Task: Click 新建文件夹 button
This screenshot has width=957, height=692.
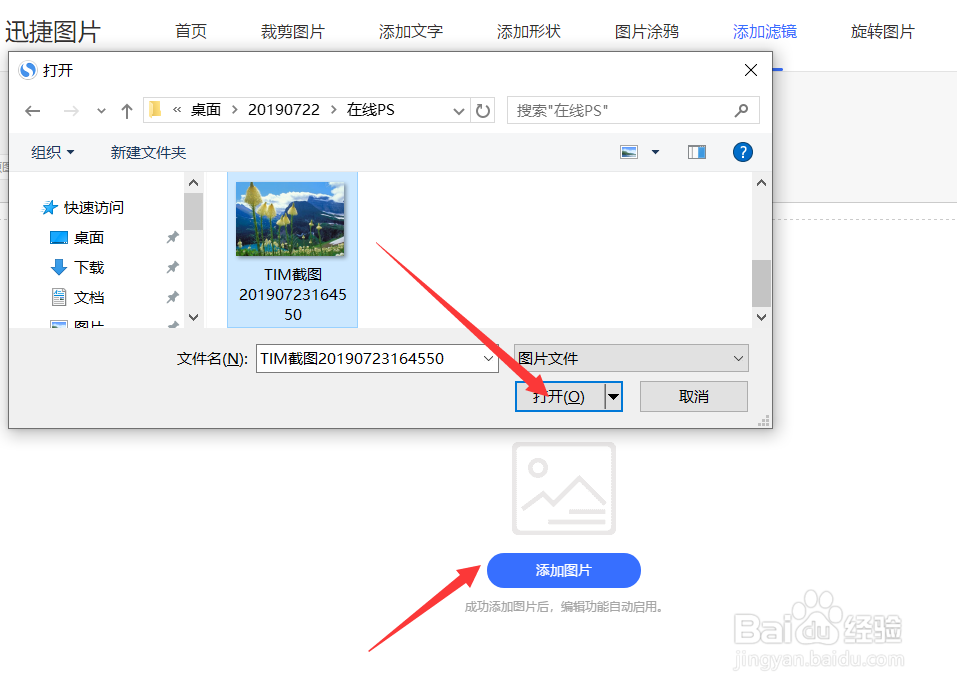Action: click(x=148, y=152)
